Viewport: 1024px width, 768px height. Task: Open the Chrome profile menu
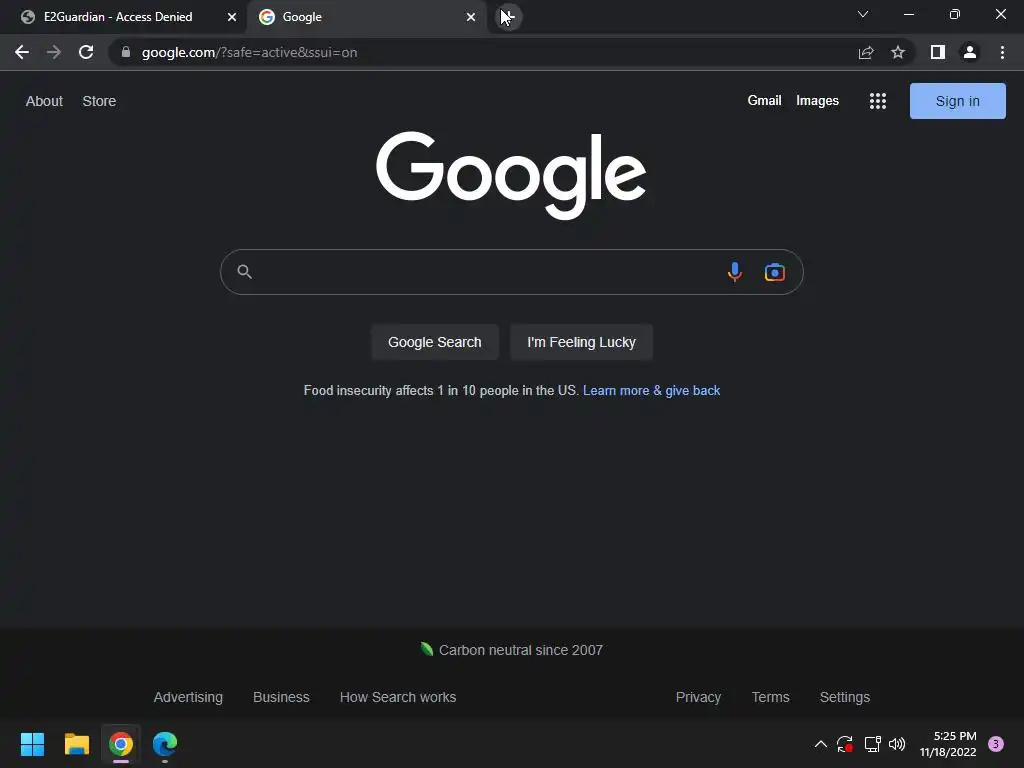click(970, 52)
